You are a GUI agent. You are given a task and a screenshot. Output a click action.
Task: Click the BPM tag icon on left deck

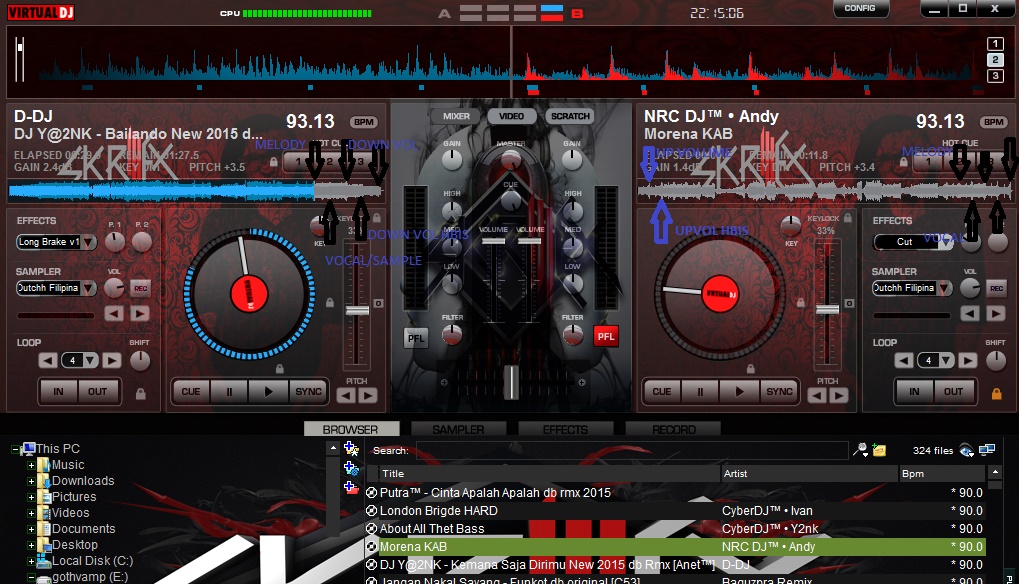pyautogui.click(x=363, y=121)
